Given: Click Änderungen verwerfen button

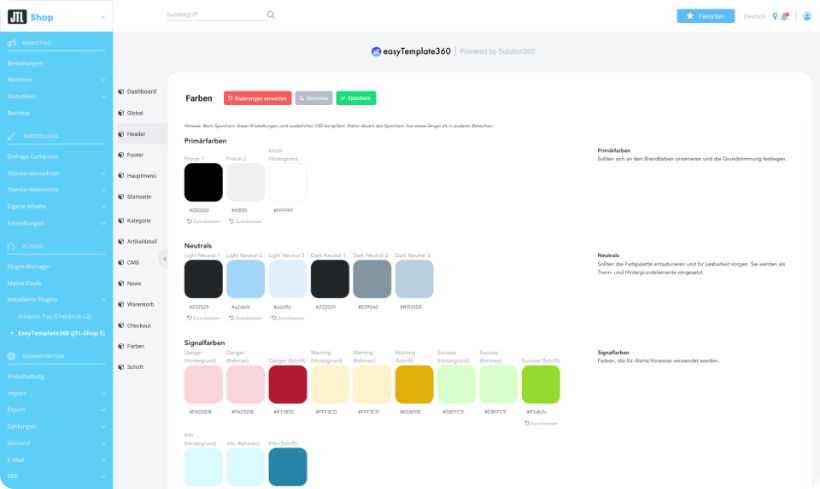Looking at the screenshot, I should [x=258, y=98].
